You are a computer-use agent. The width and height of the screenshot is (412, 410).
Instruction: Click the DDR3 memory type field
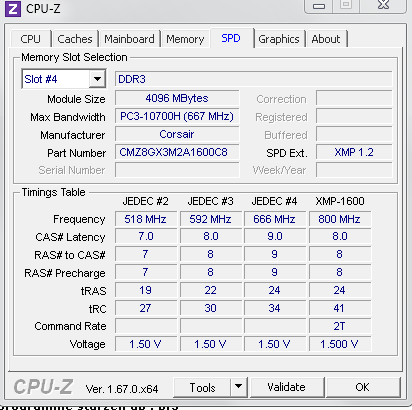253,79
